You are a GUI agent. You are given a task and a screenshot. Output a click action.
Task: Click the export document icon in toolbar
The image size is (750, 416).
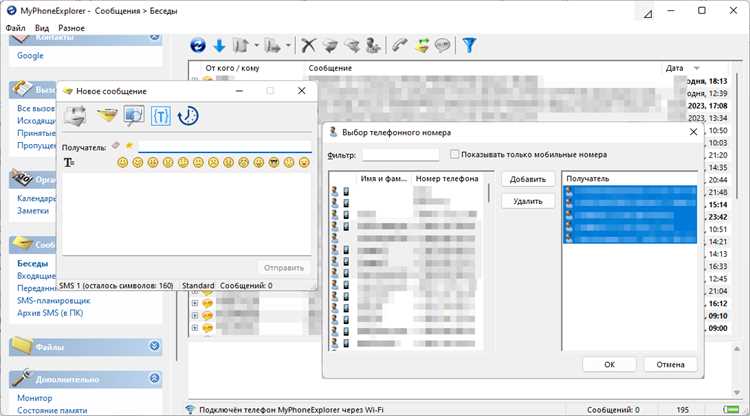(273, 46)
